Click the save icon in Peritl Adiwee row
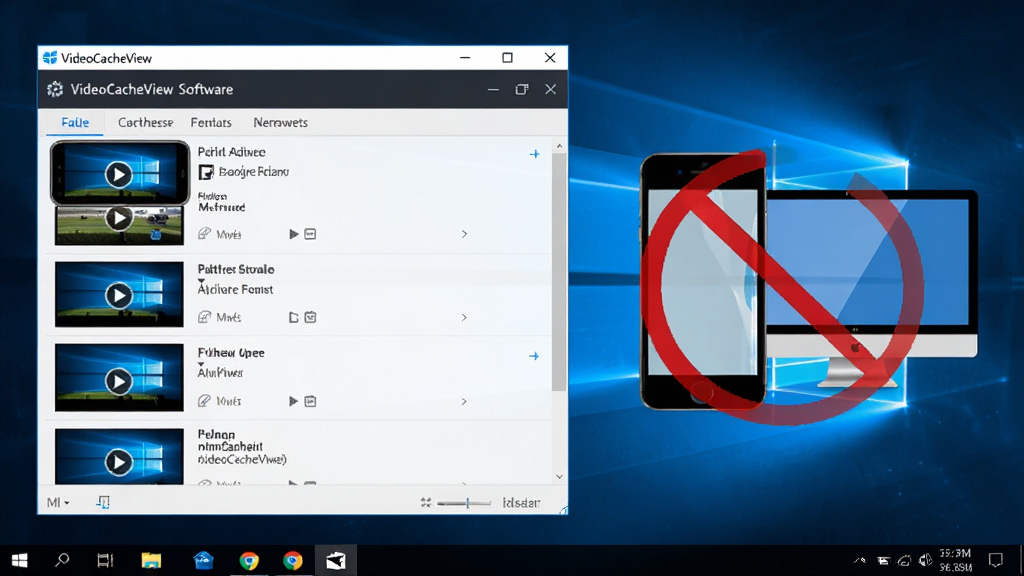This screenshot has width=1024, height=576. tap(310, 234)
